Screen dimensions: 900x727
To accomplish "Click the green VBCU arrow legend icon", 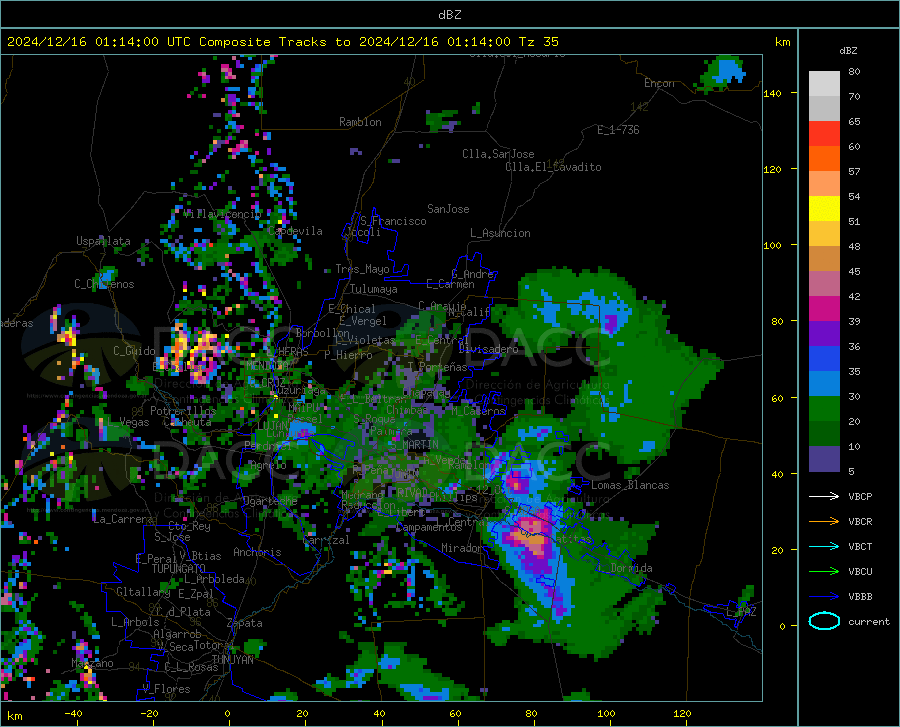I will (x=824, y=572).
